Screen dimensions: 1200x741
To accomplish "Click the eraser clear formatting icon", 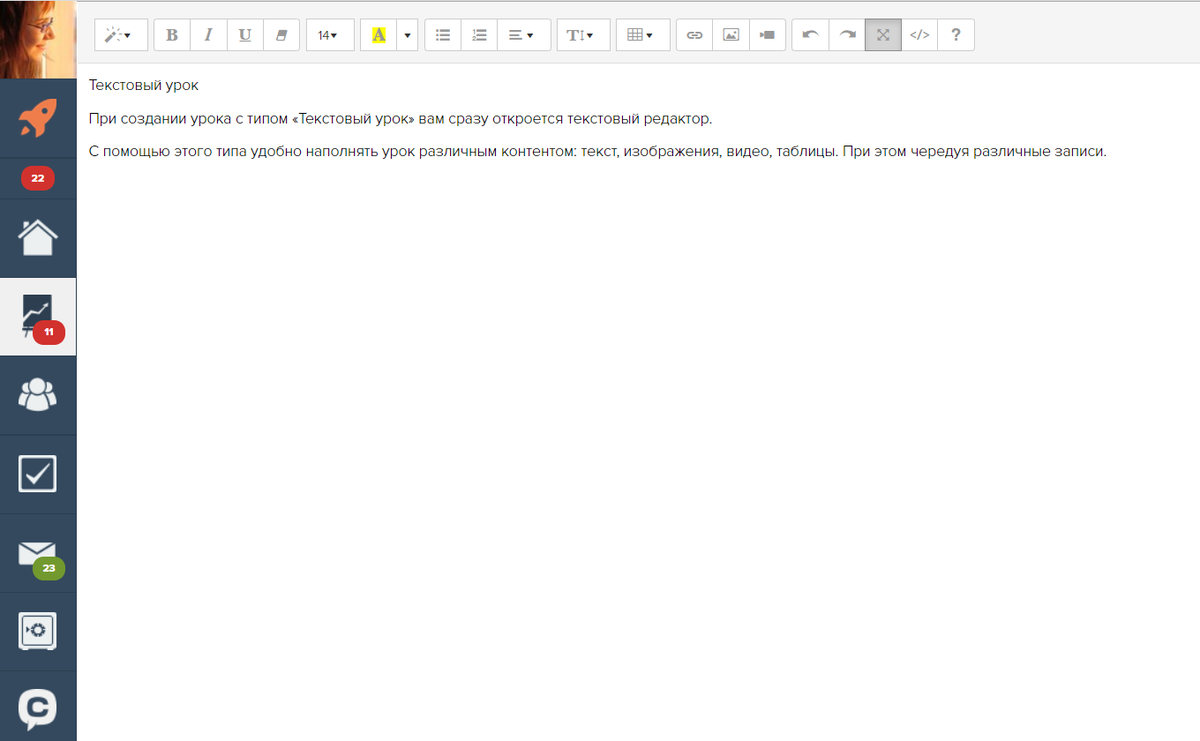I will pyautogui.click(x=281, y=35).
